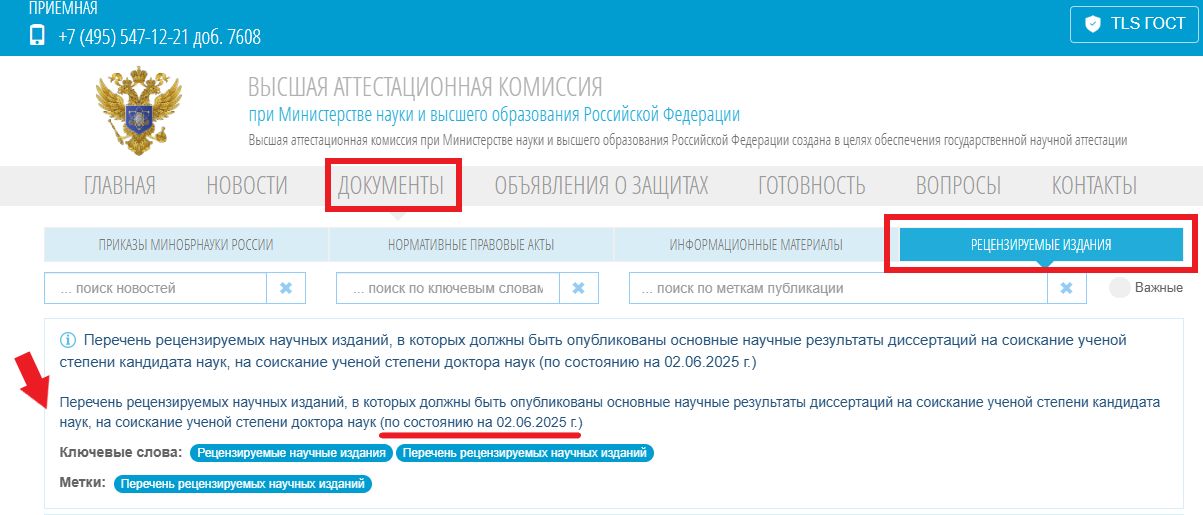The image size is (1203, 515).
Task: Focus the поиск по ключевым словам field
Action: pos(447,288)
